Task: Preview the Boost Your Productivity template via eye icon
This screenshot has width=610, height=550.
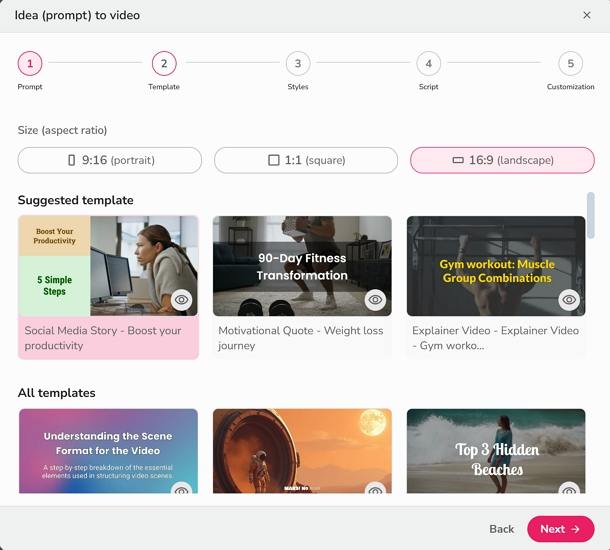Action: [181, 300]
